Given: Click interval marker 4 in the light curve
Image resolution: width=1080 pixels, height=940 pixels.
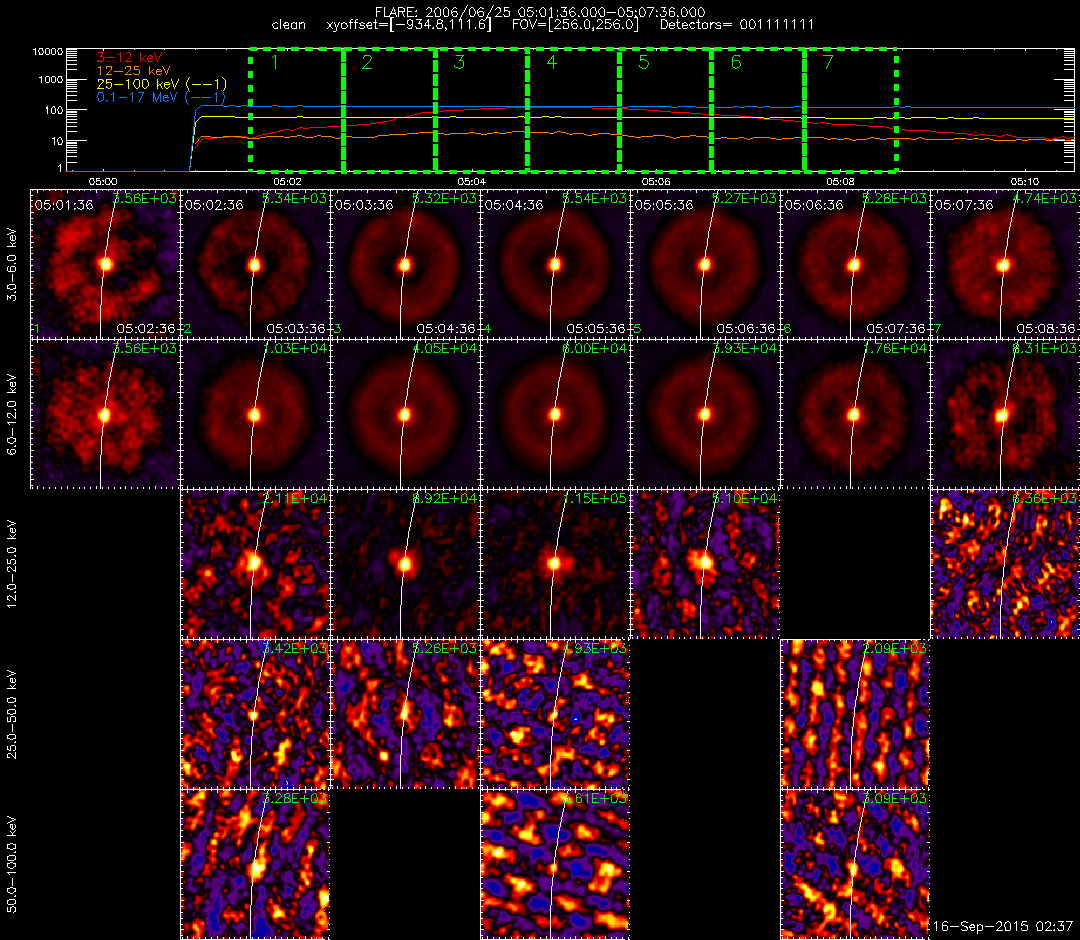Looking at the screenshot, I should tap(552, 63).
